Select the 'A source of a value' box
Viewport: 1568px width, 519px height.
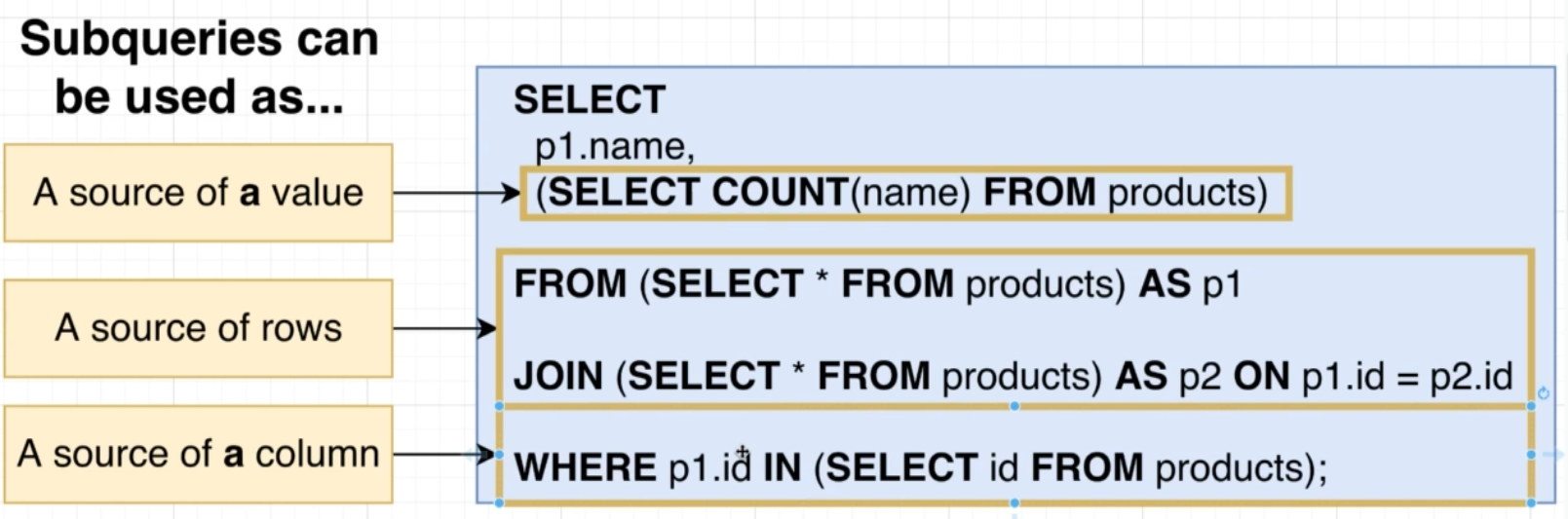[x=198, y=193]
